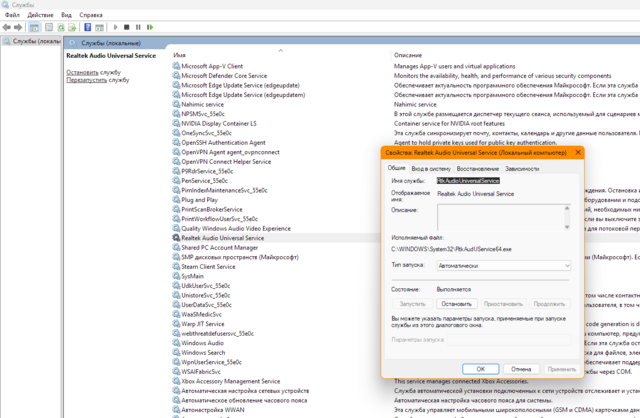Click the Refresh icon in the toolbar

pos(60,27)
